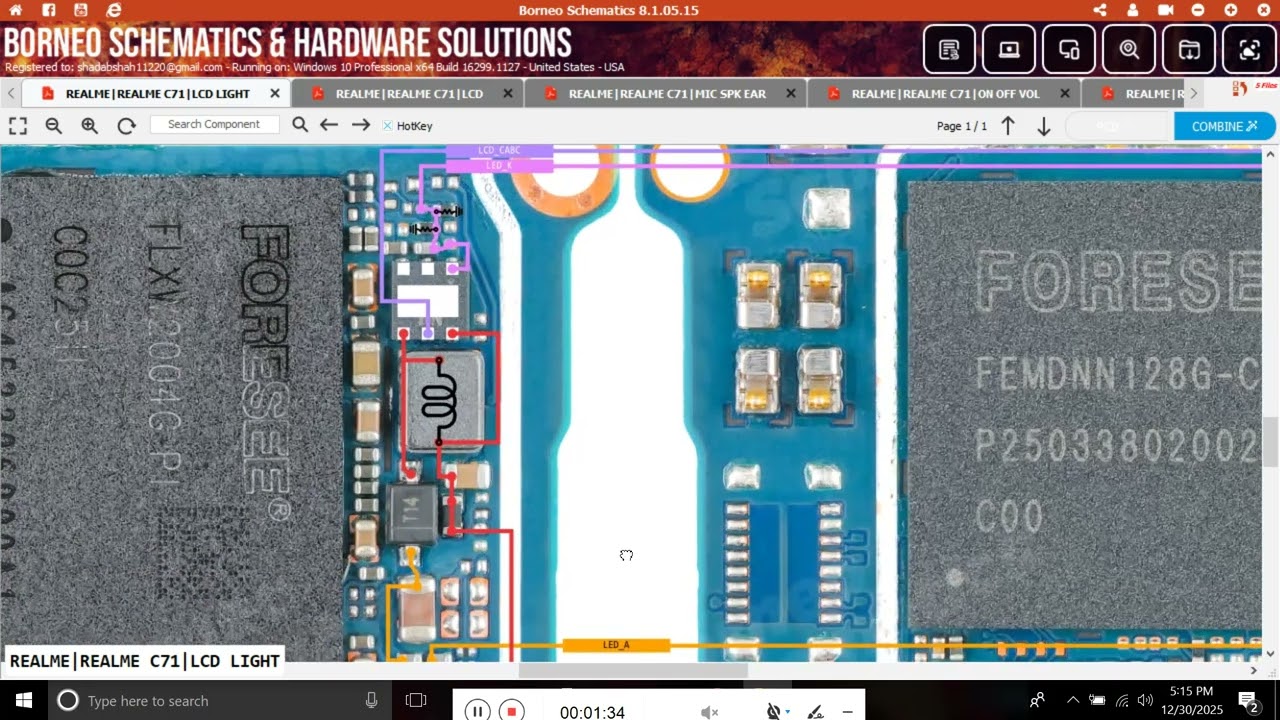Switch to REALME C71 ON OFF VOL tab
Image resolution: width=1280 pixels, height=720 pixels.
click(x=945, y=94)
